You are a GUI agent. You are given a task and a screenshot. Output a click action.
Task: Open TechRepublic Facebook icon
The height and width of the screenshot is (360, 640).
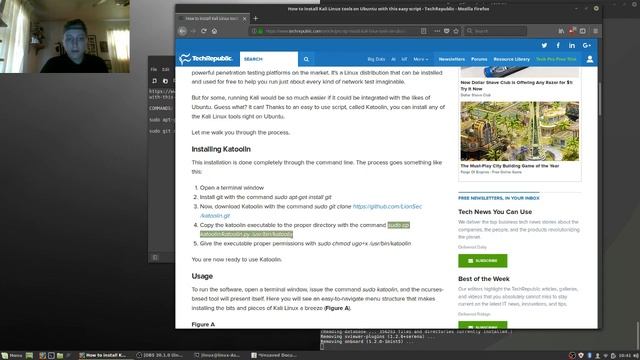[x=558, y=45]
